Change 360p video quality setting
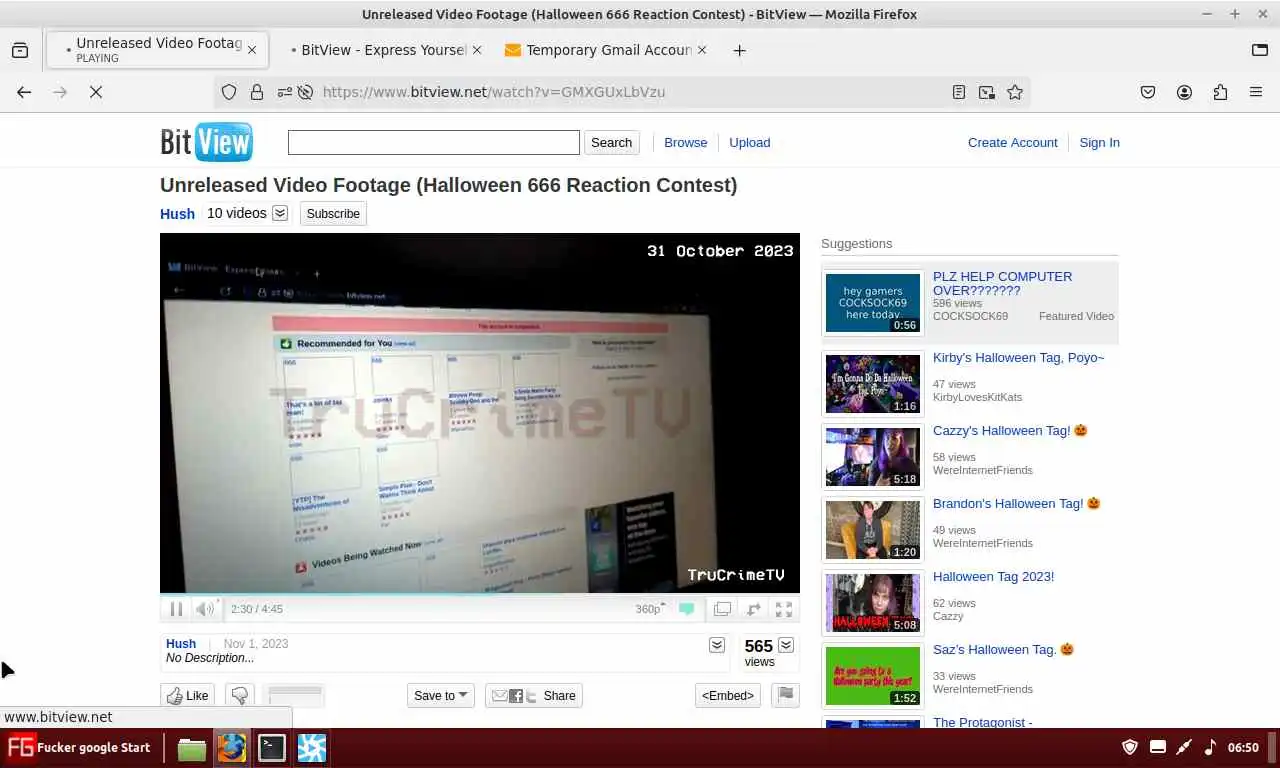Image resolution: width=1280 pixels, height=768 pixels. 650,609
